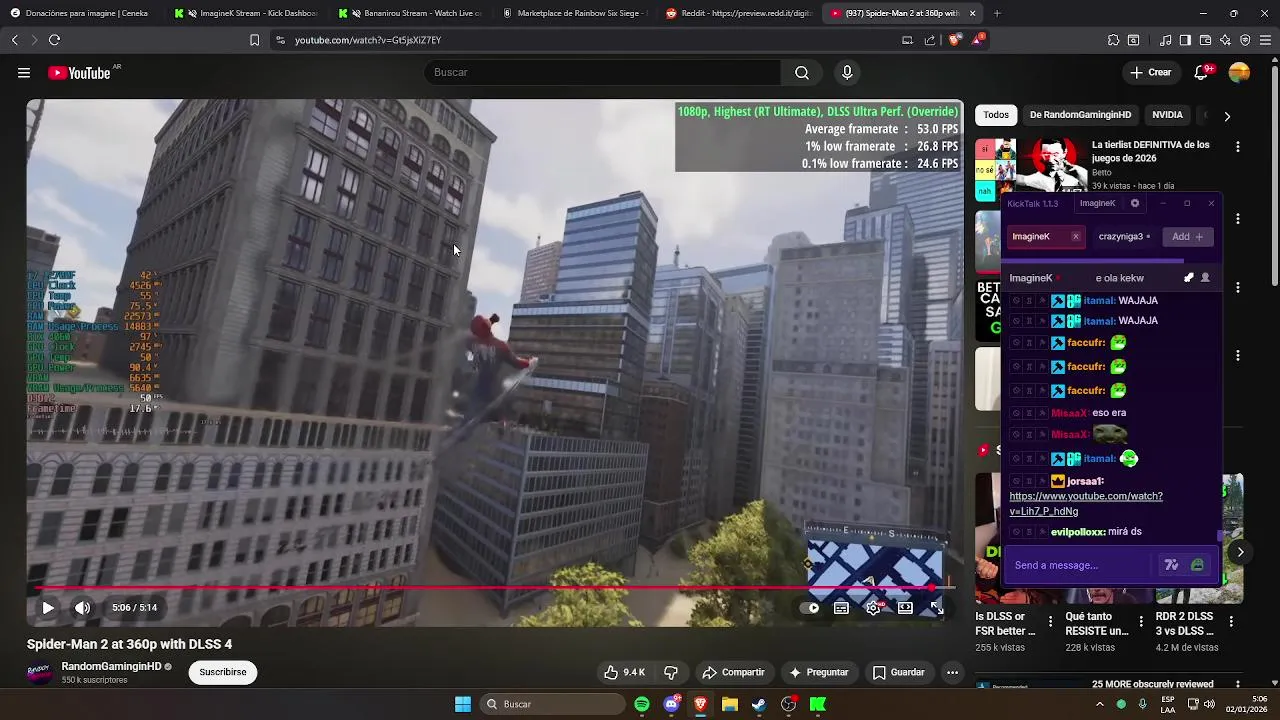The image size is (1280, 720).
Task: Open Brave Leo AI sparkle icon
Action: pos(1225,40)
